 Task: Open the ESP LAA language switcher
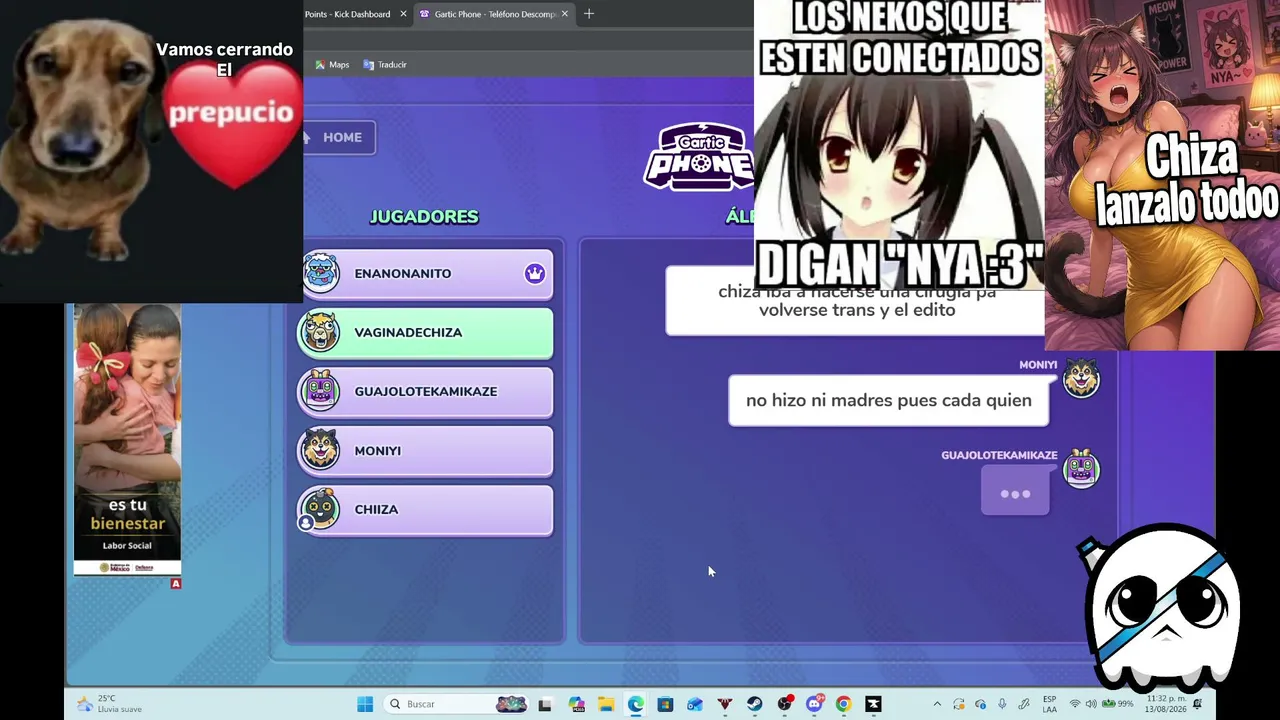click(x=1049, y=704)
